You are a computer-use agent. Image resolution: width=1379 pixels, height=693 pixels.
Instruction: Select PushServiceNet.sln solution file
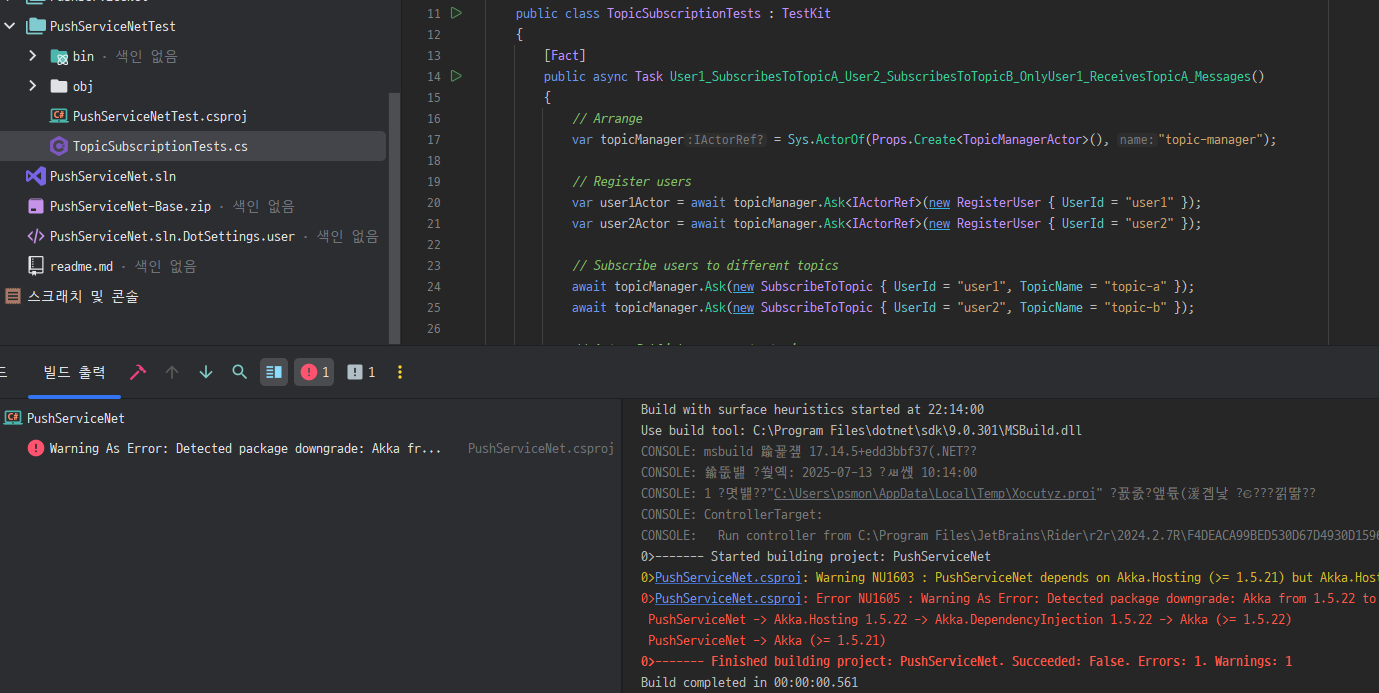[112, 176]
